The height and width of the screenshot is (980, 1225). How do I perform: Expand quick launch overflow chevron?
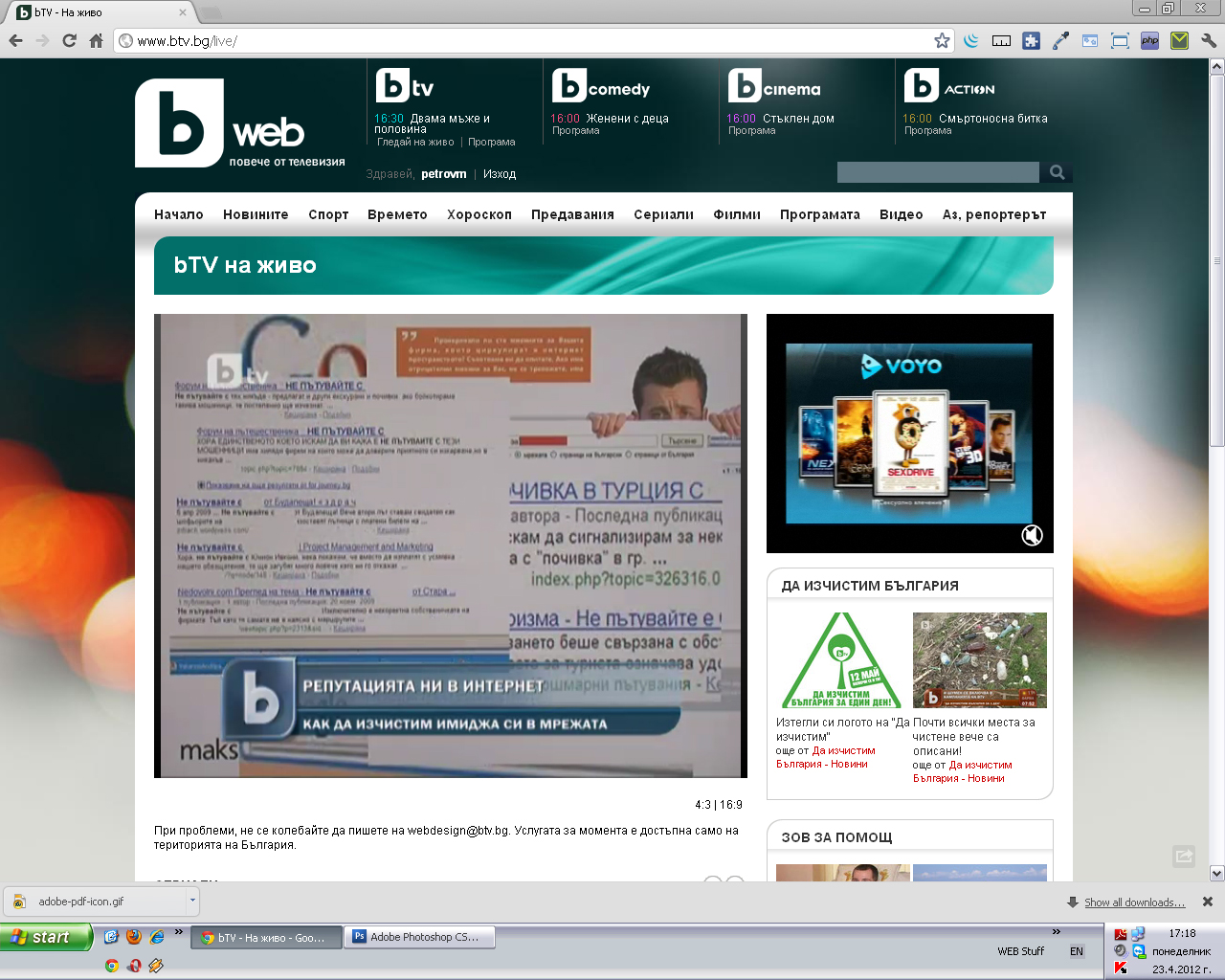click(x=178, y=931)
